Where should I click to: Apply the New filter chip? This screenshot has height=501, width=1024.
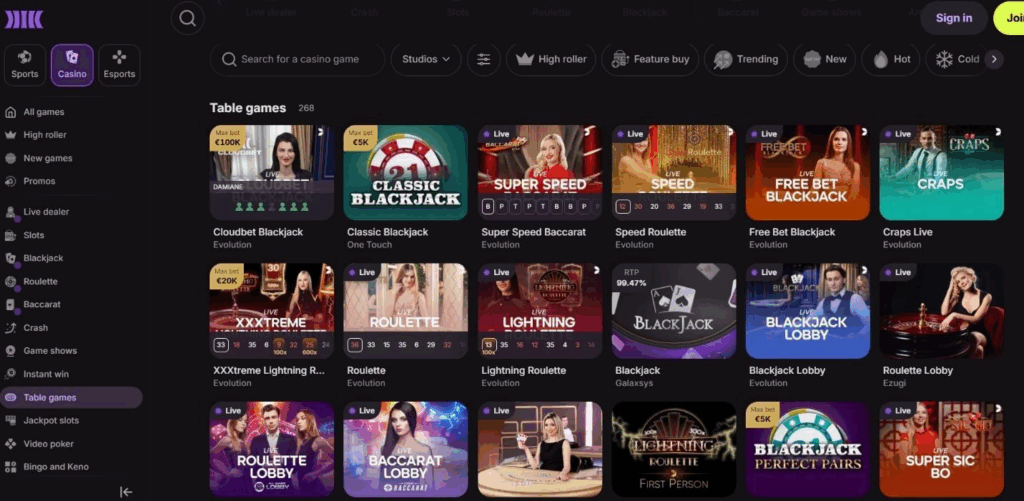click(x=825, y=59)
